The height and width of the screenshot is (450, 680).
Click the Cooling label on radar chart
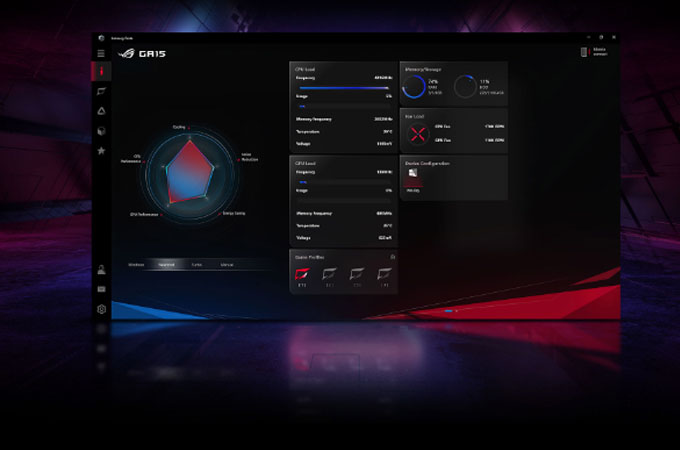[x=179, y=127]
